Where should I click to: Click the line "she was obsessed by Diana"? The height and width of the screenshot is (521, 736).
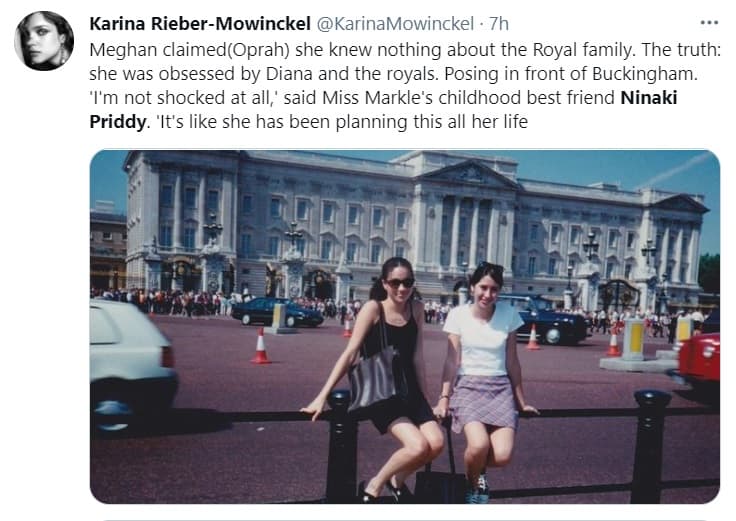pos(393,74)
